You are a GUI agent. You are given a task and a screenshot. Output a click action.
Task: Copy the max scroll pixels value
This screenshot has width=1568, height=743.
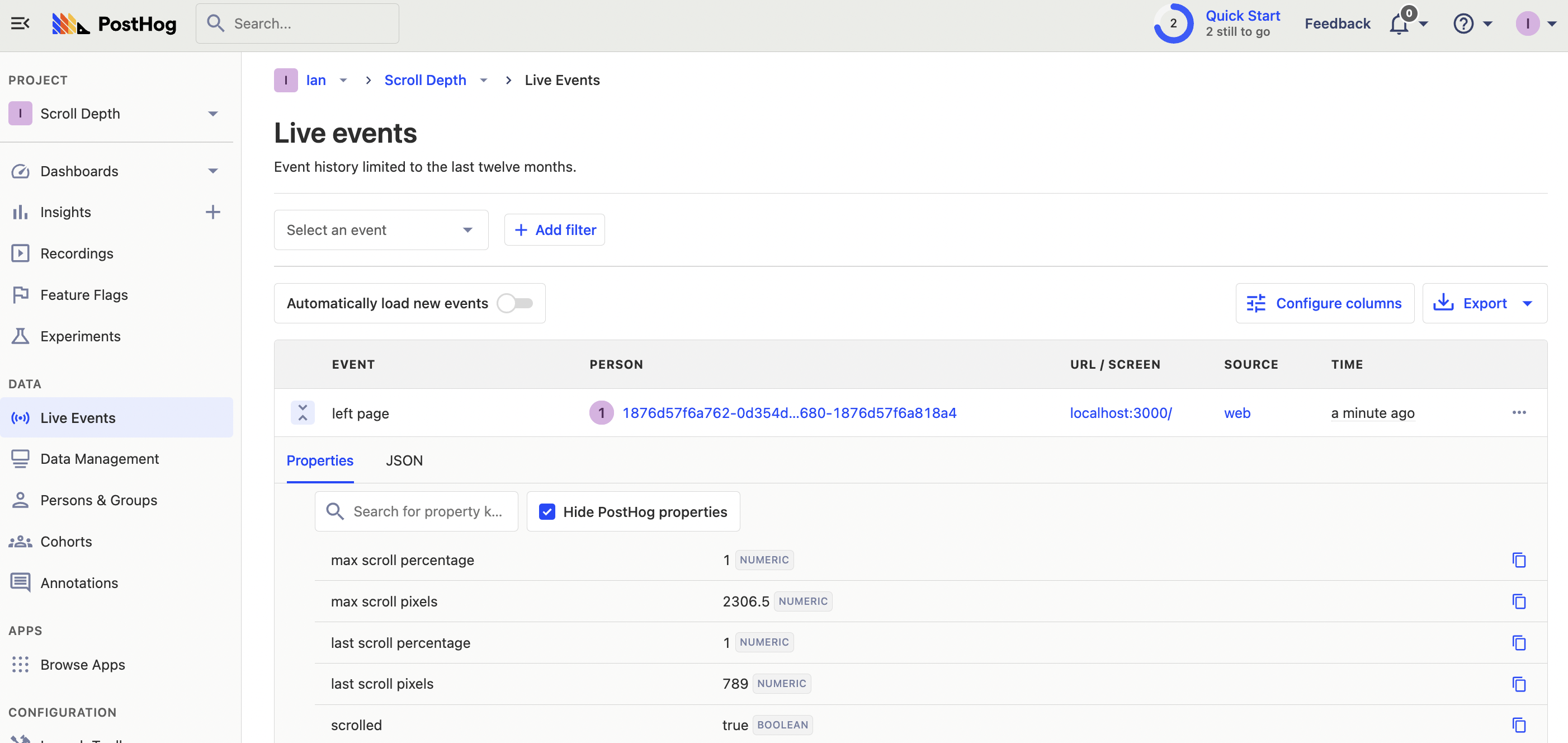1519,601
